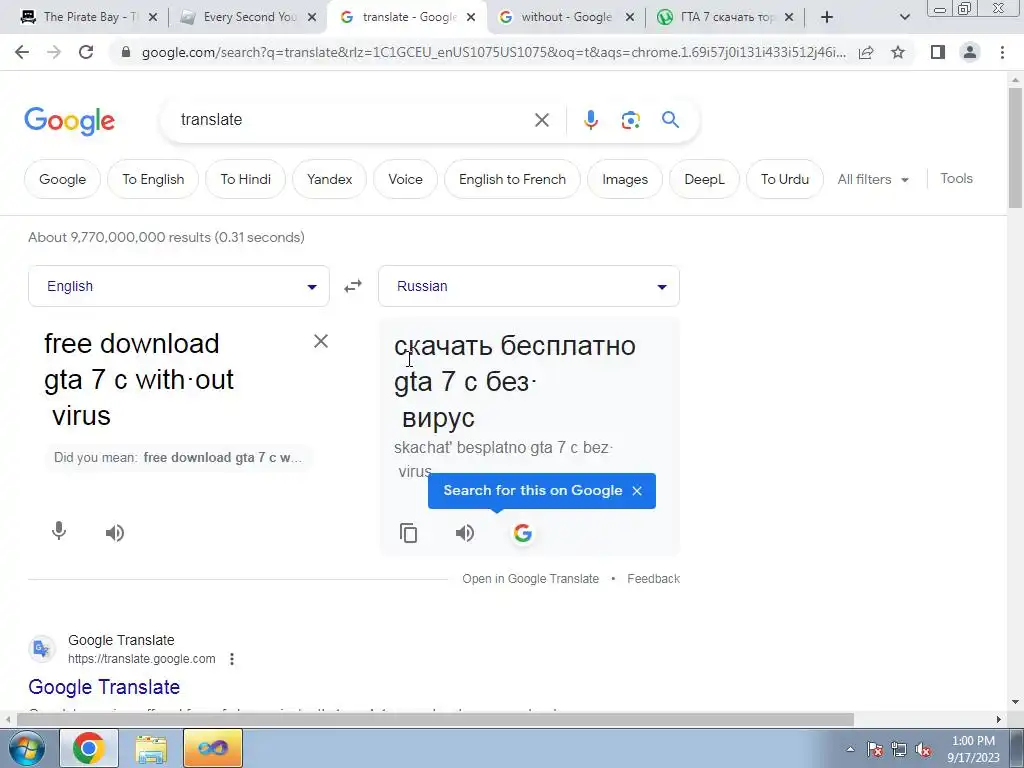This screenshot has height=768, width=1024.
Task: Open the Chrome side panel icon
Action: click(938, 52)
